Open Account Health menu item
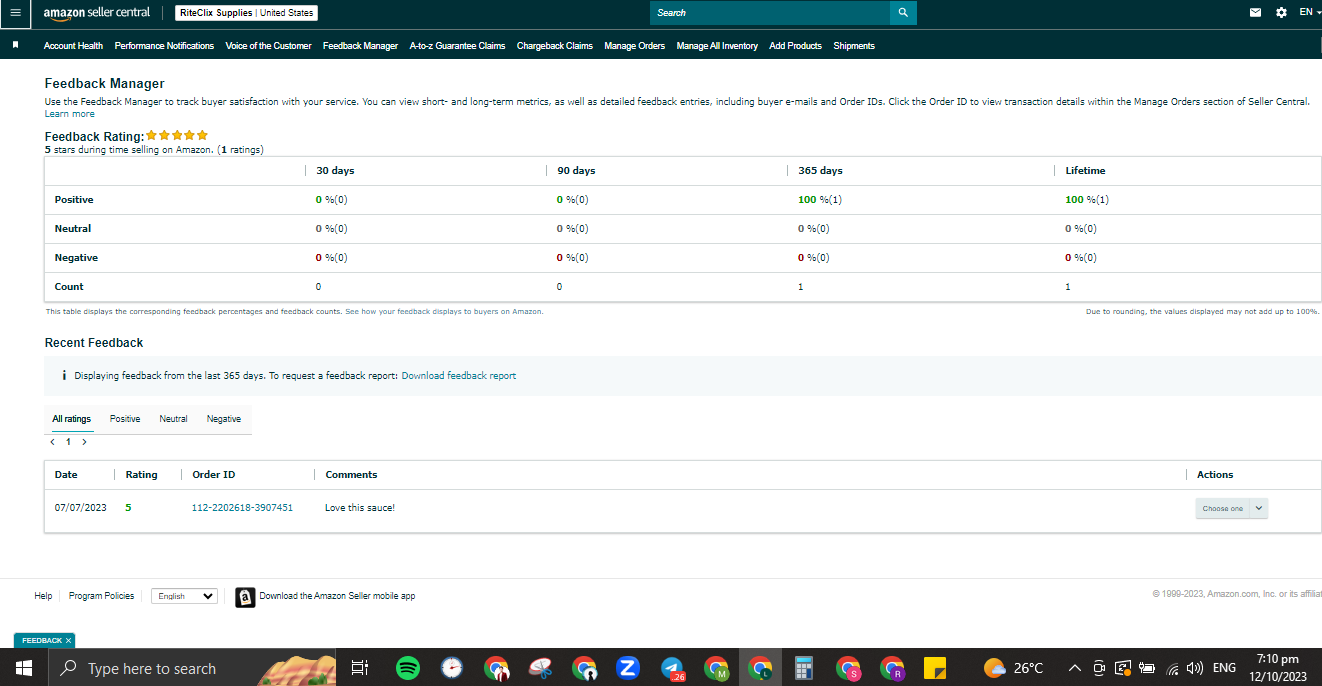Image resolution: width=1322 pixels, height=686 pixels. [73, 46]
